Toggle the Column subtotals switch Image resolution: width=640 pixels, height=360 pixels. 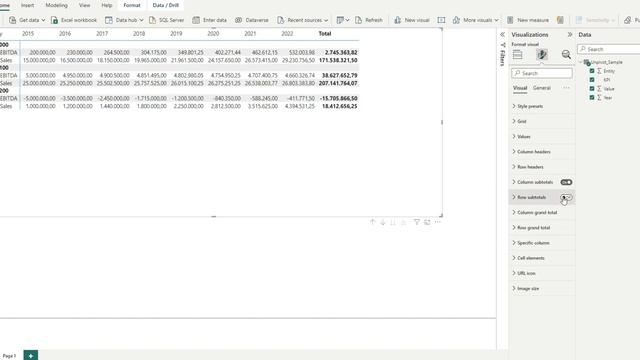[566, 182]
